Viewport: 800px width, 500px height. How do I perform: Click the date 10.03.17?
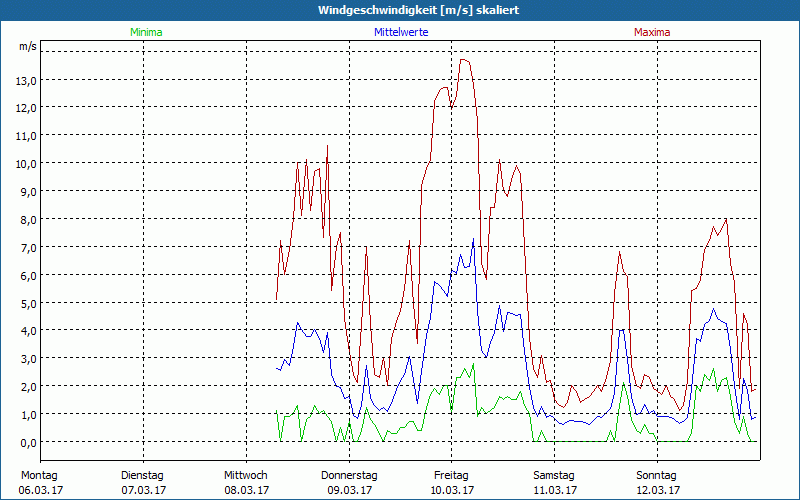coord(452,490)
